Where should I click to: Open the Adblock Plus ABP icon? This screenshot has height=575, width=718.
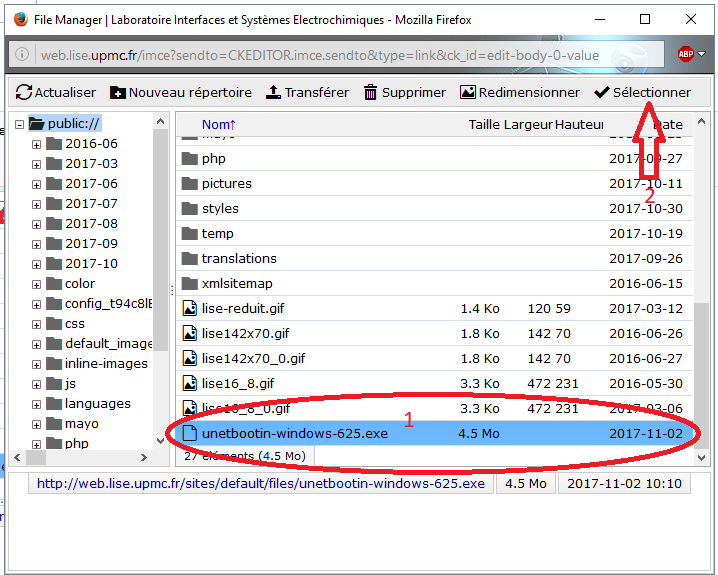click(x=685, y=54)
